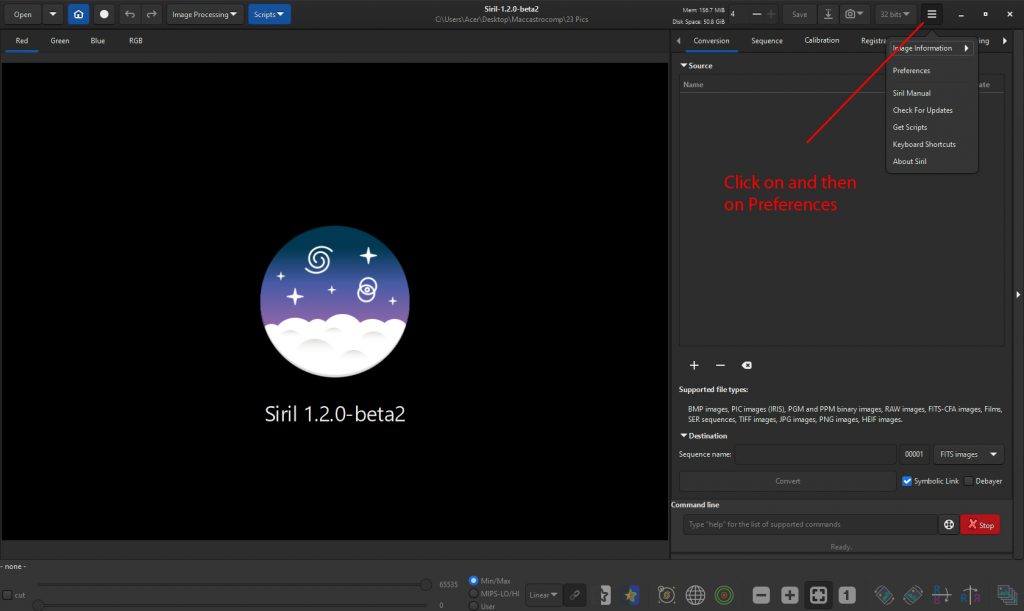Select Get Scripts menu entry
Image resolution: width=1024 pixels, height=611 pixels.
coord(910,127)
